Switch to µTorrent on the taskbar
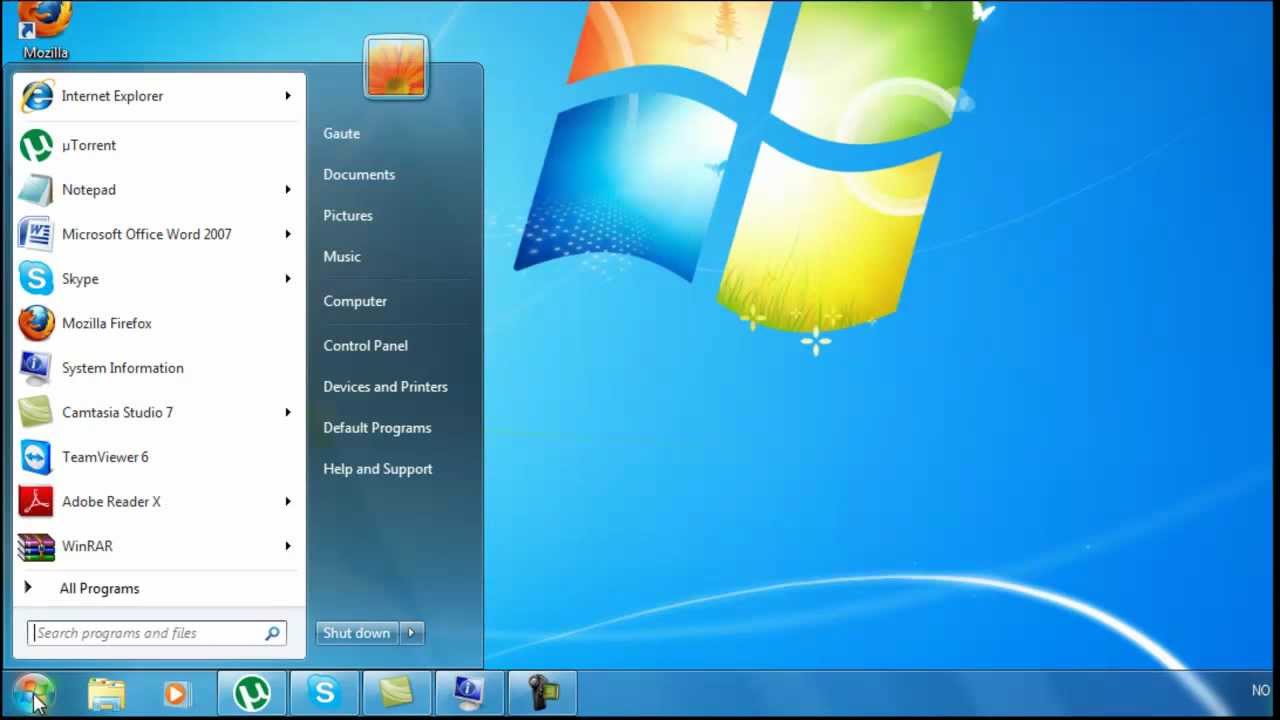This screenshot has width=1280, height=720. click(x=252, y=693)
